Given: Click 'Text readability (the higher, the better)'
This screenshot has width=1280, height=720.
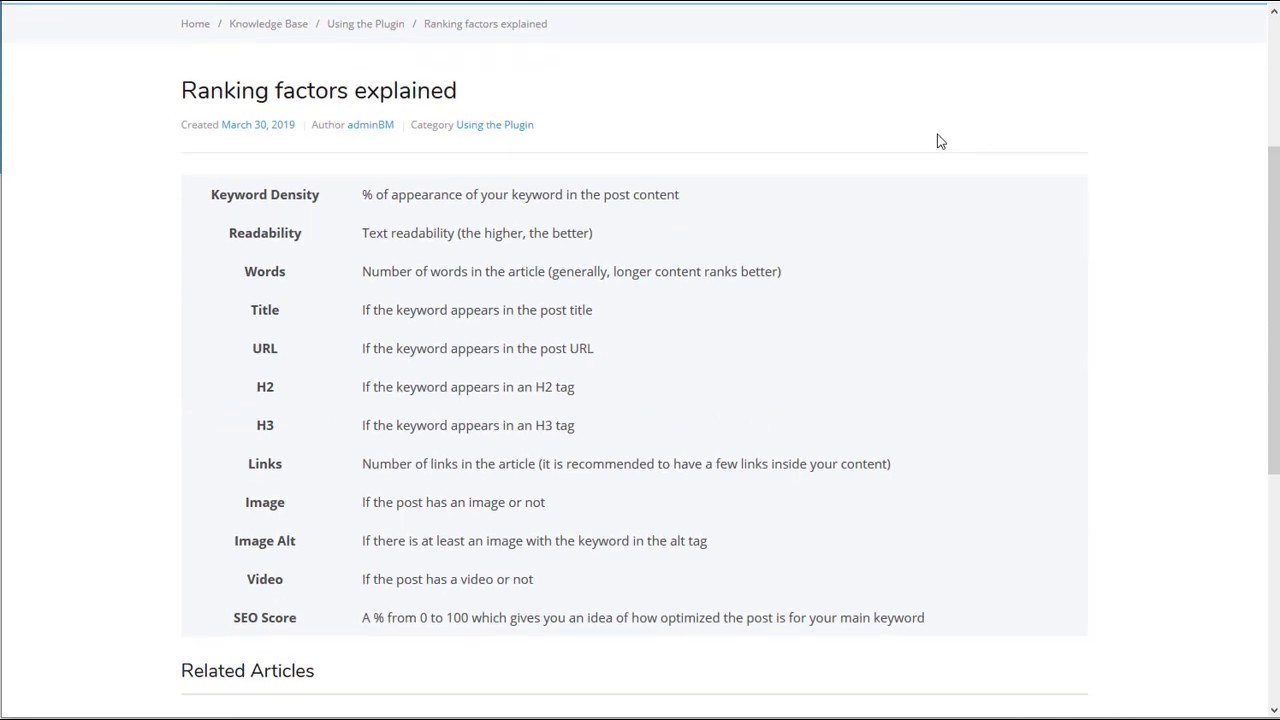Looking at the screenshot, I should click(x=477, y=233).
